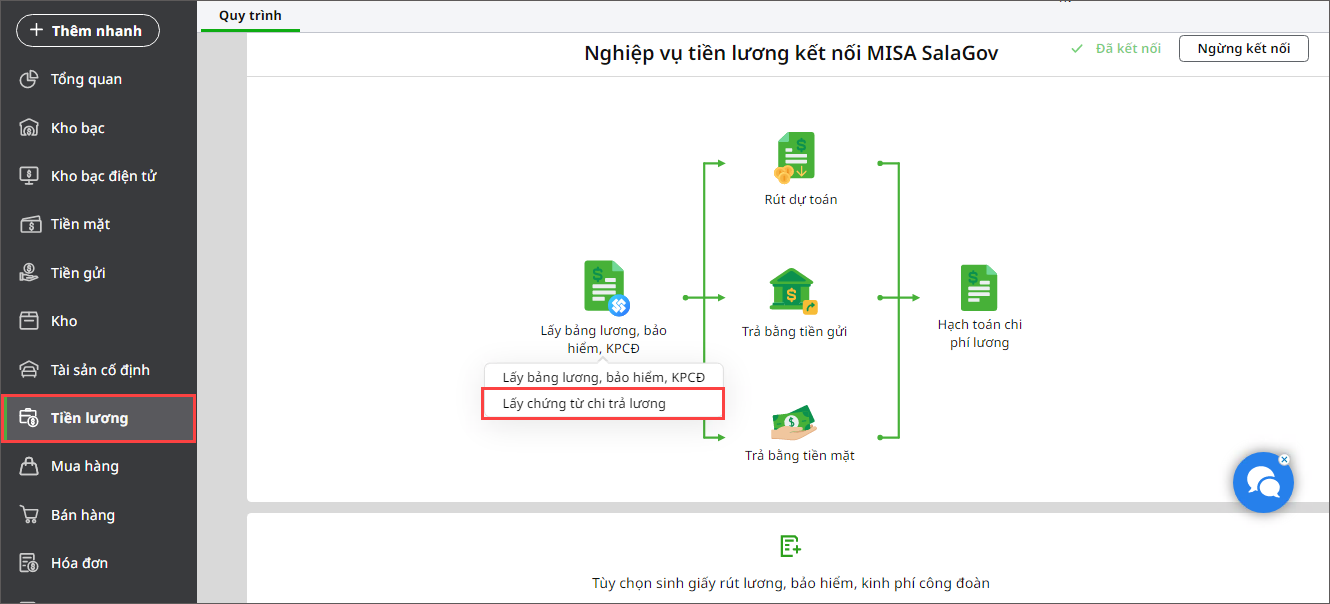This screenshot has width=1330, height=604.
Task: Open the Hóa đơn invoice icon
Action: 30,563
